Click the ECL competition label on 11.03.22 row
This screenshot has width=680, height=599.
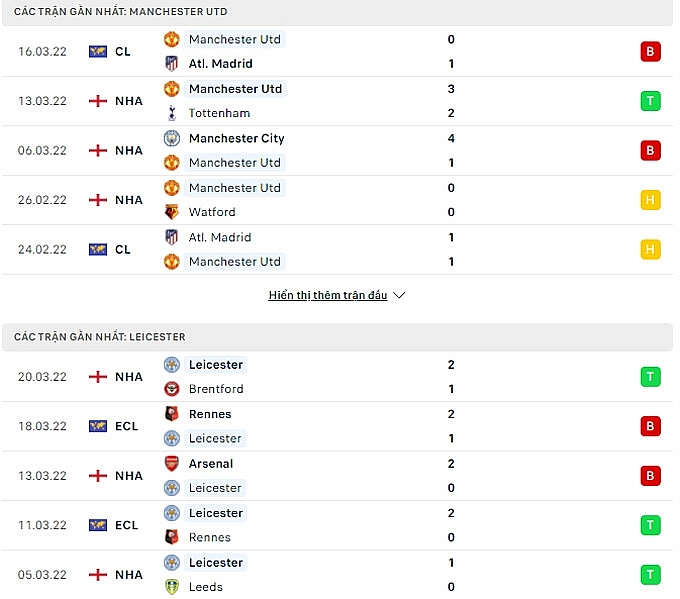126,525
